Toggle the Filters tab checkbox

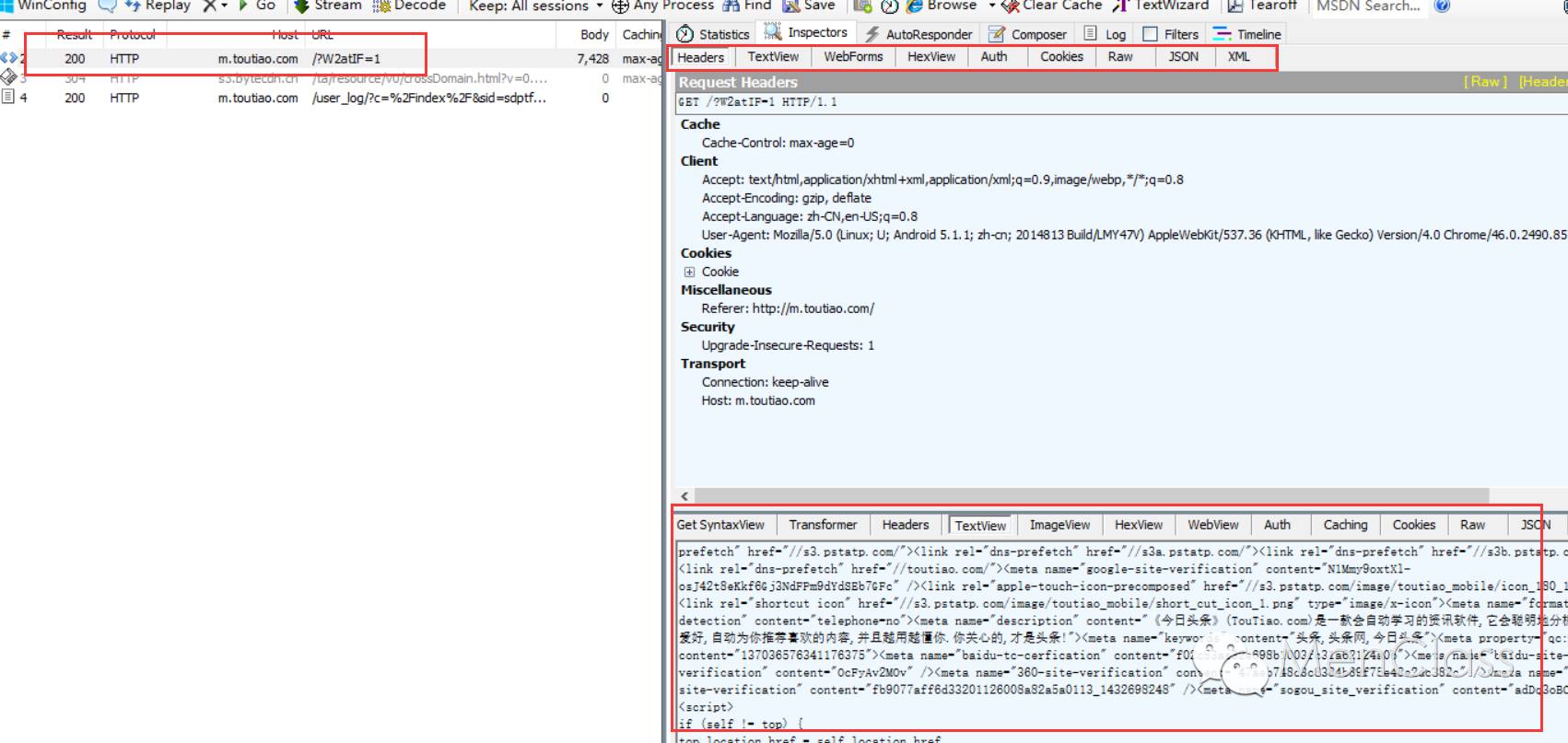1150,34
